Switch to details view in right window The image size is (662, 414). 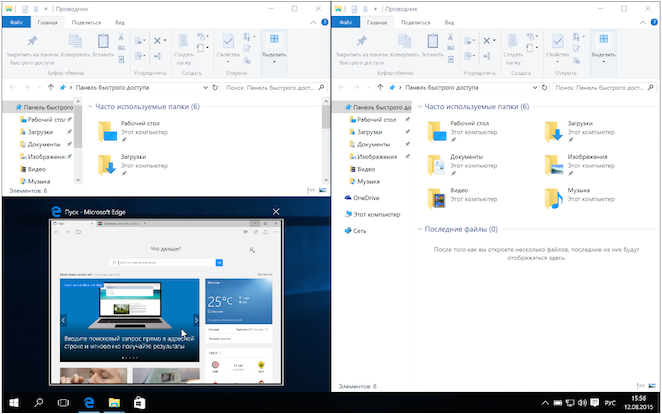640,386
